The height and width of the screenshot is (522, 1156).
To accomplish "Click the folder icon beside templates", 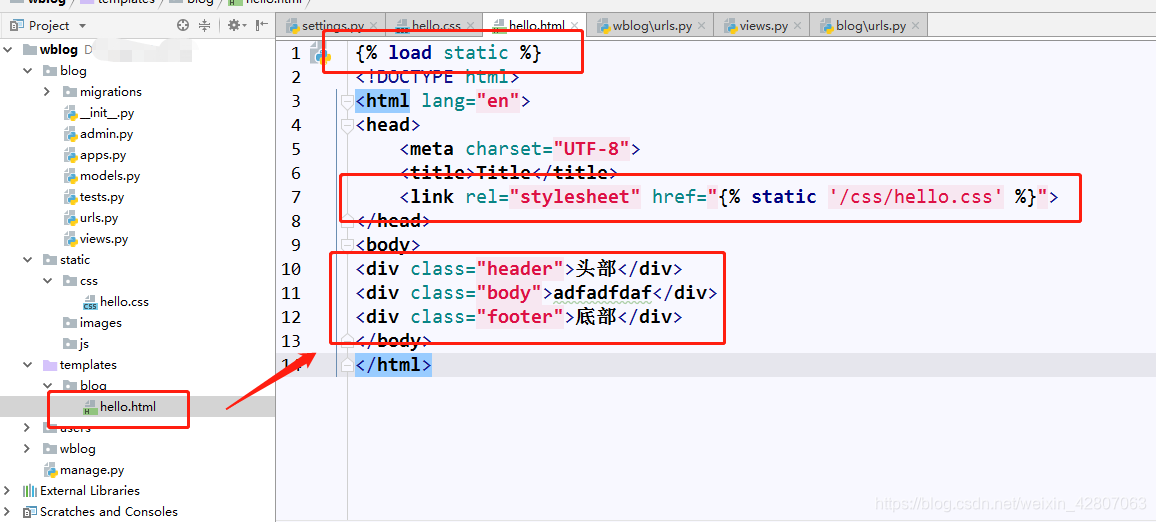I will (x=49, y=365).
